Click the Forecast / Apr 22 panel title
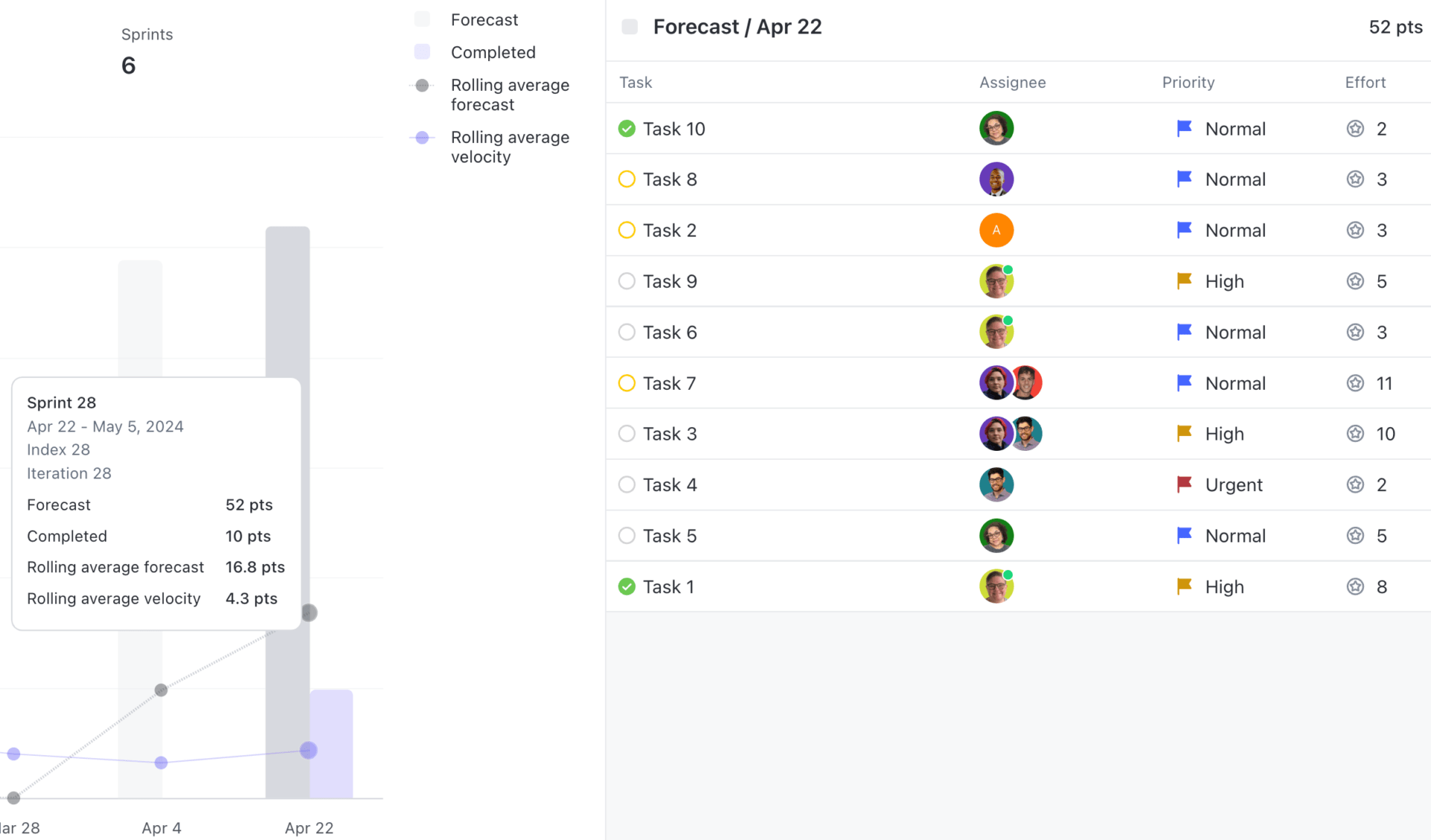This screenshot has height=840, width=1431. (x=737, y=26)
